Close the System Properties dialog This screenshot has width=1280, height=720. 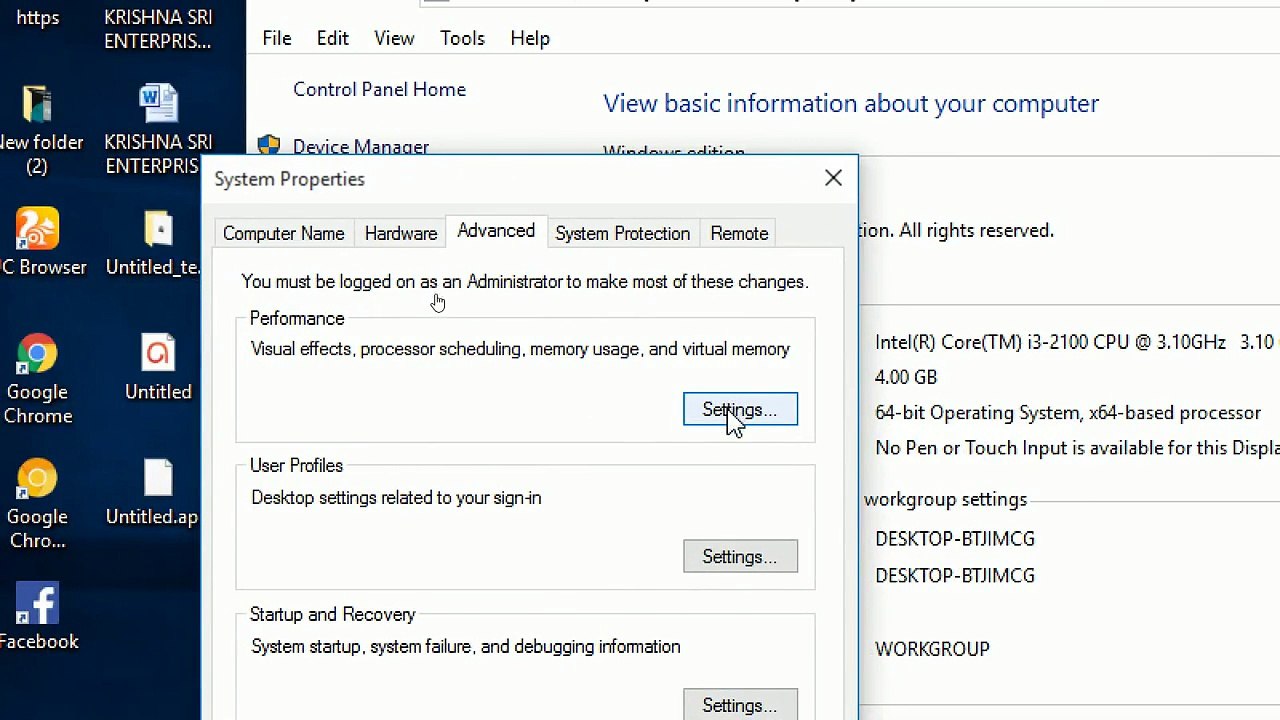[833, 178]
